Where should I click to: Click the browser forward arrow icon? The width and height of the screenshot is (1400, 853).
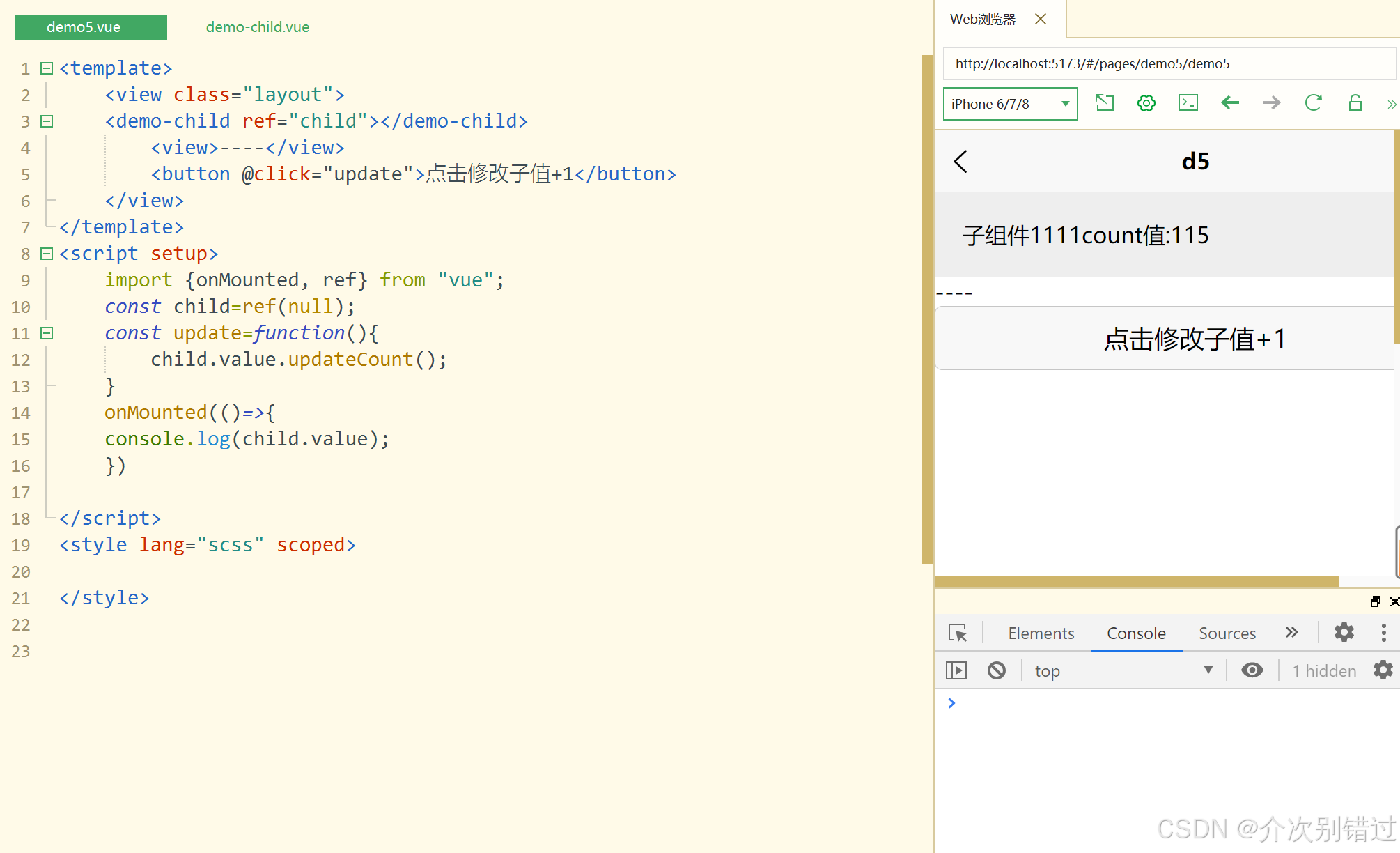coord(1271,103)
